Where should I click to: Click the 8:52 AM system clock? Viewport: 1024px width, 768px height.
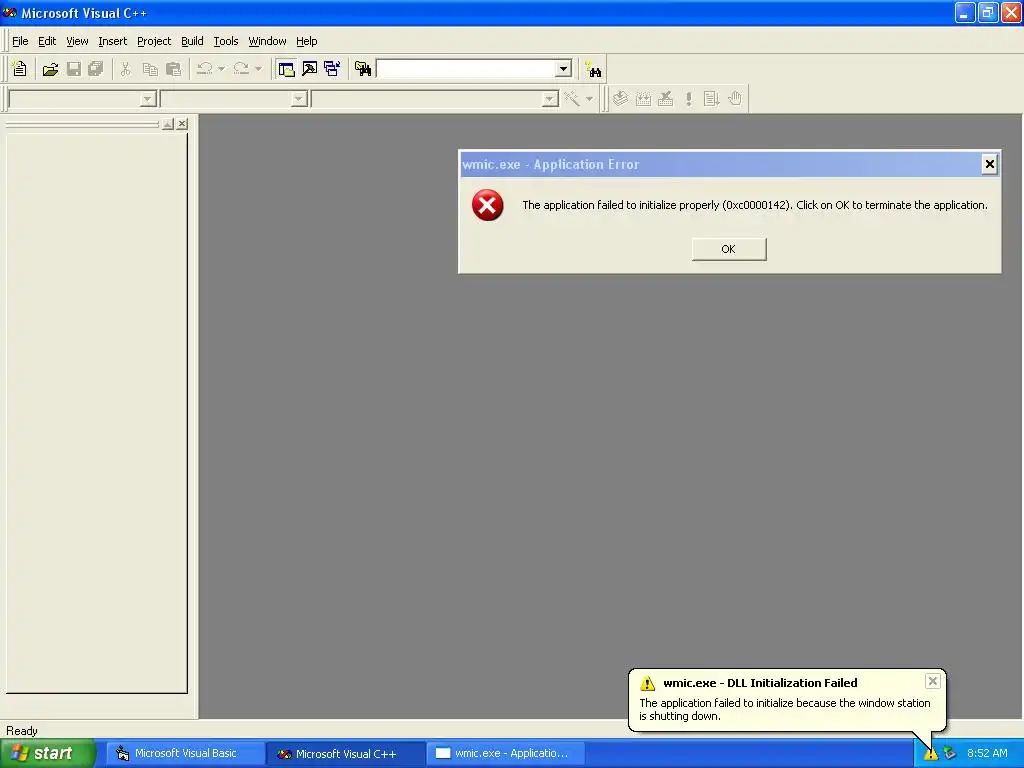tap(987, 753)
